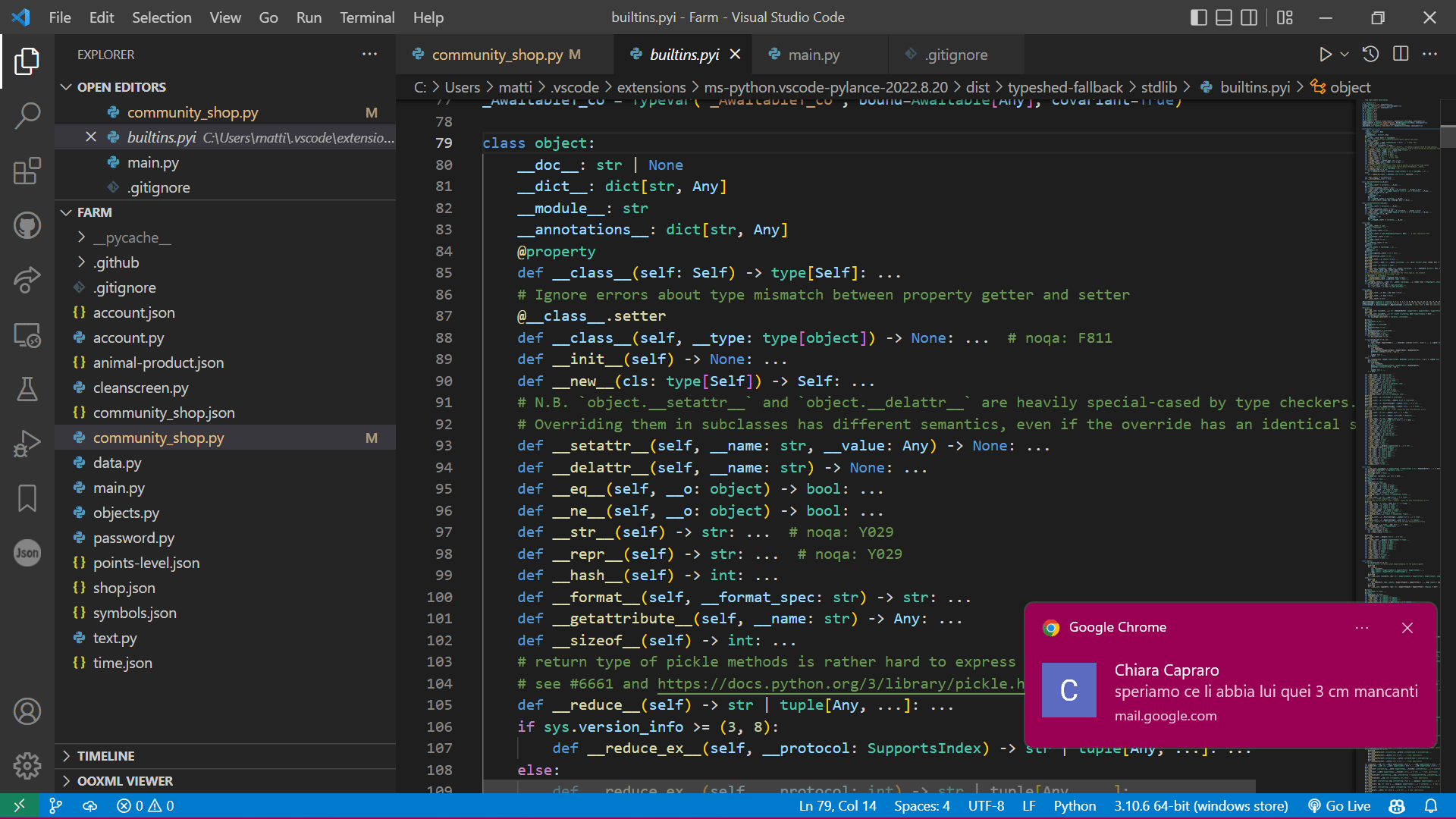This screenshot has width=1456, height=819.
Task: Toggle Panel layout button in title bar
Action: [x=1224, y=17]
